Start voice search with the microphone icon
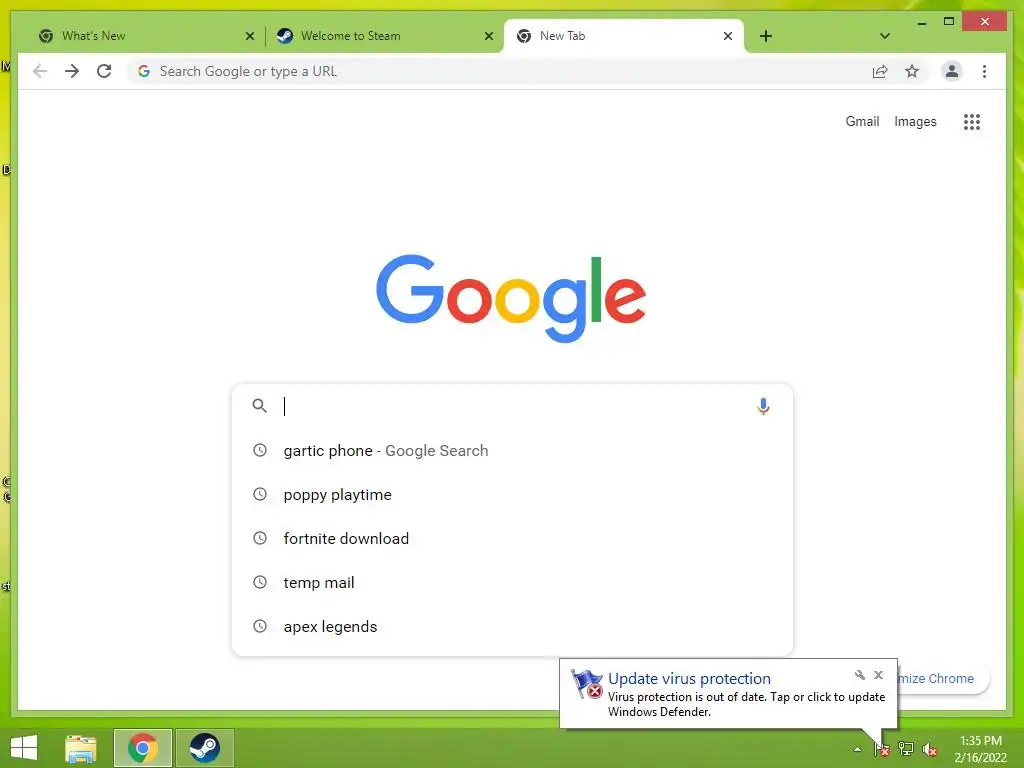This screenshot has height=768, width=1024. tap(763, 406)
